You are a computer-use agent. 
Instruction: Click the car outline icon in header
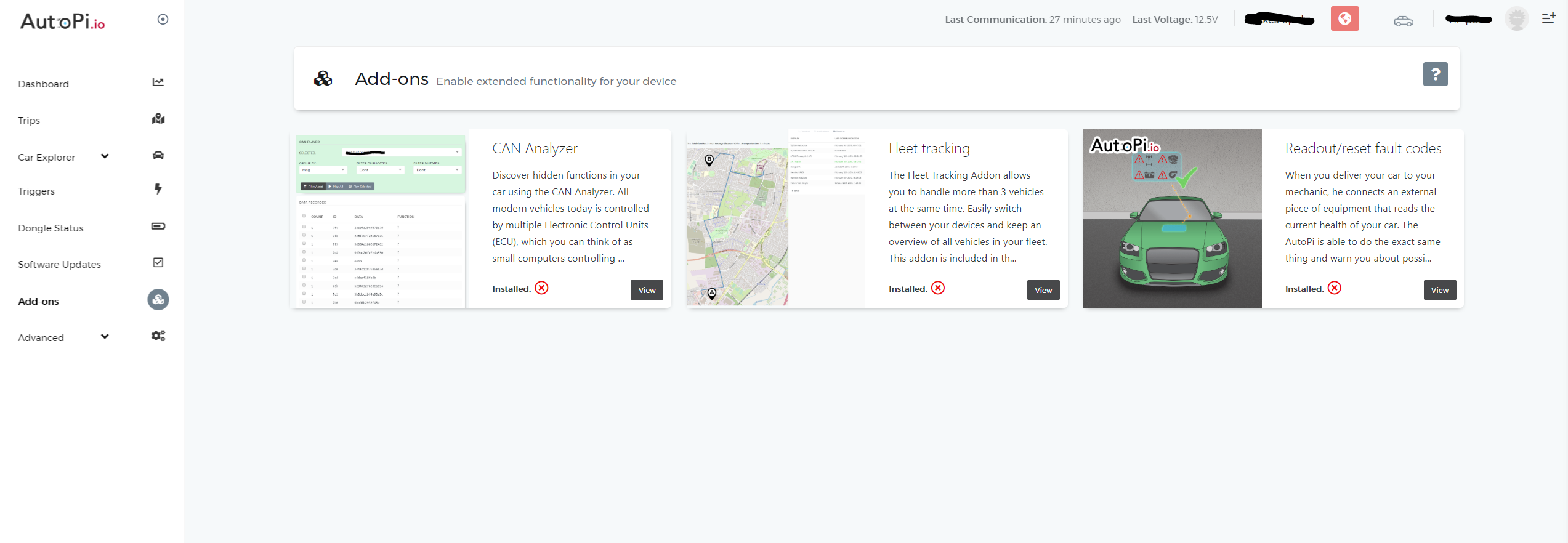point(1404,22)
